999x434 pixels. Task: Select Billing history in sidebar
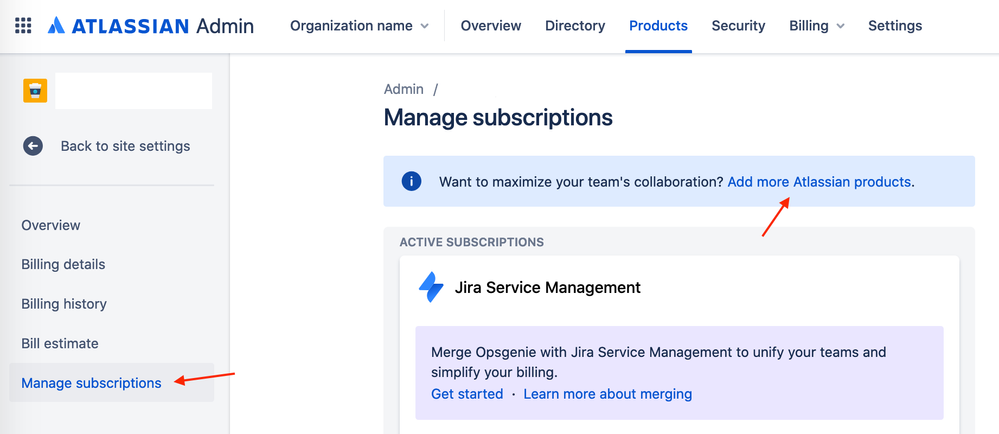pos(64,304)
